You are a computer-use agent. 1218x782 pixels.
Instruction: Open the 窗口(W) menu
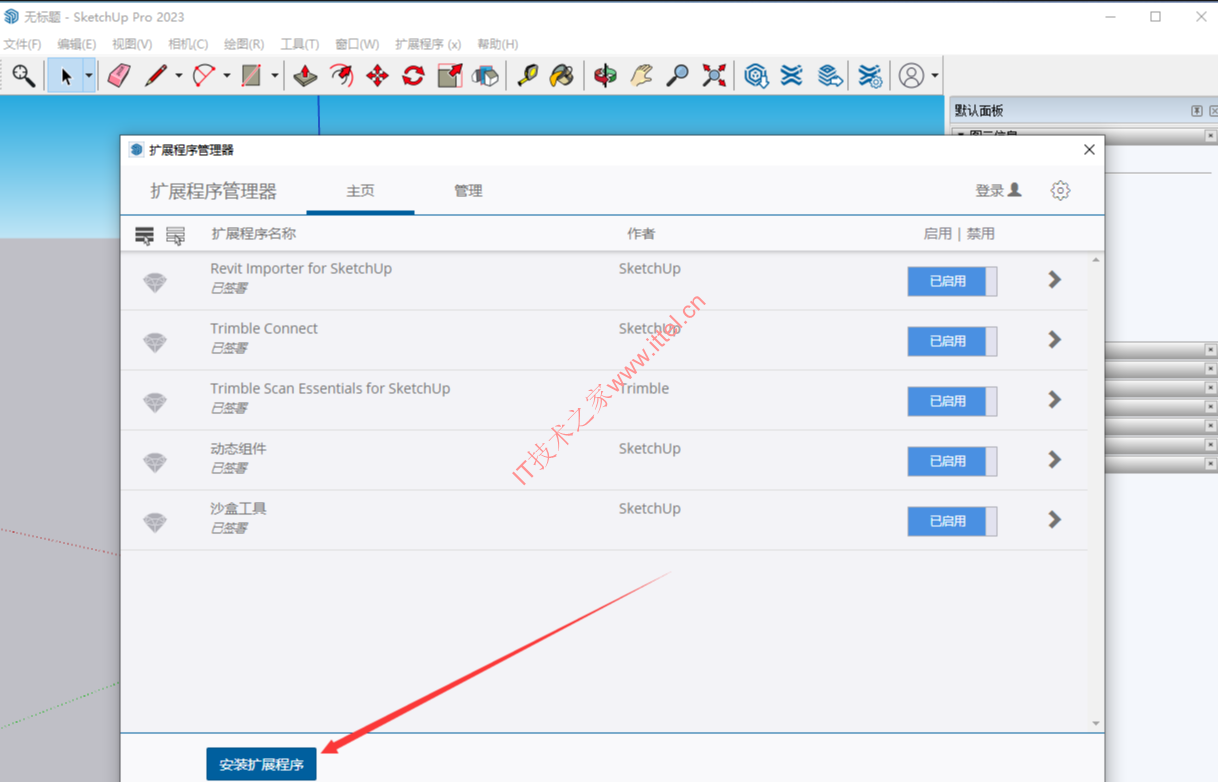357,44
